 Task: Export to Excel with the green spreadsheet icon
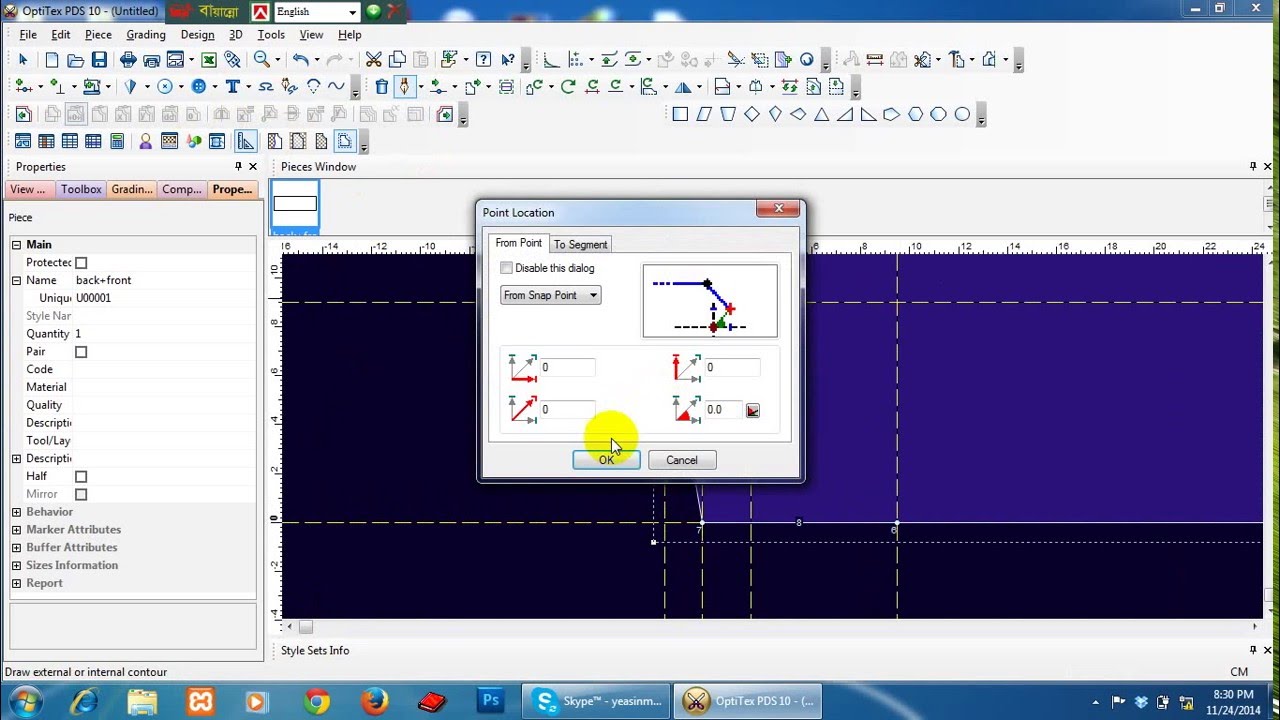(x=209, y=60)
